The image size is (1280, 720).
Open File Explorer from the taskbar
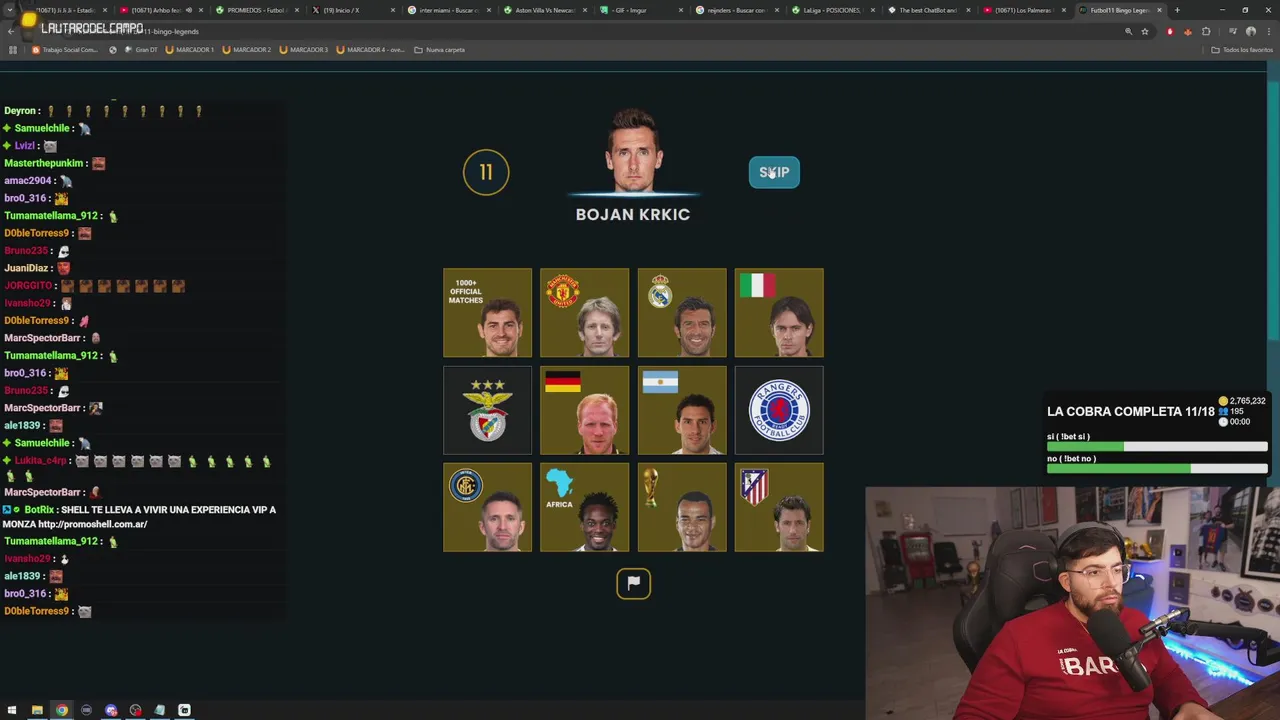37,710
